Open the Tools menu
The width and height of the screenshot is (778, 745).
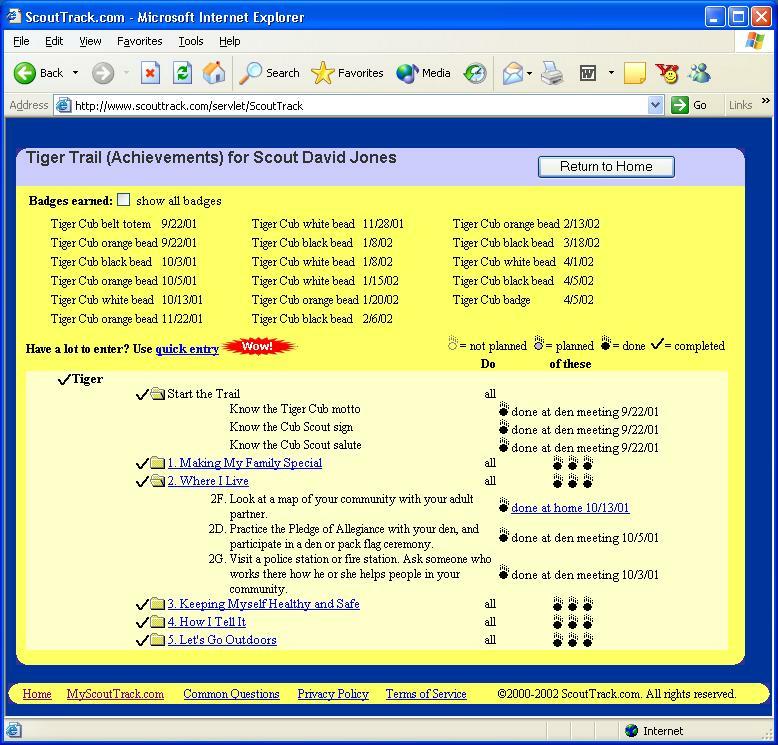point(191,41)
